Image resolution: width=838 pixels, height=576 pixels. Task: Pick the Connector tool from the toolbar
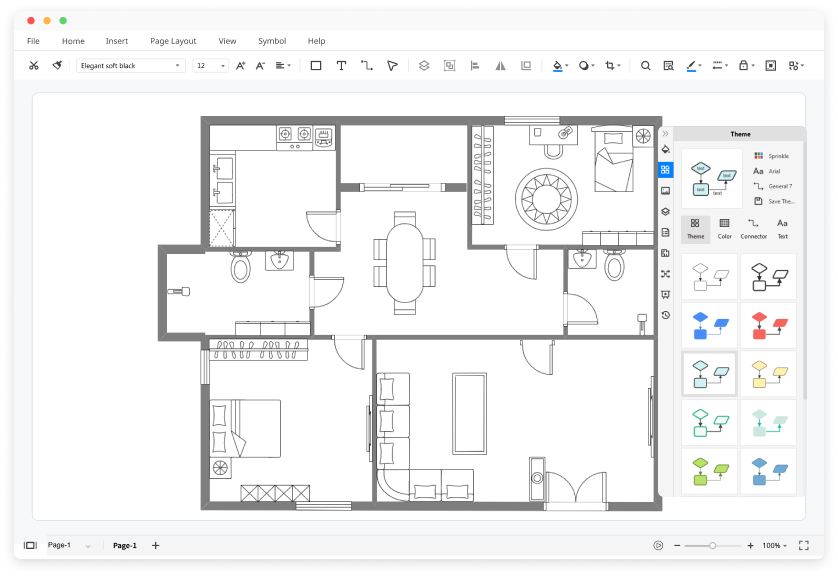point(368,65)
